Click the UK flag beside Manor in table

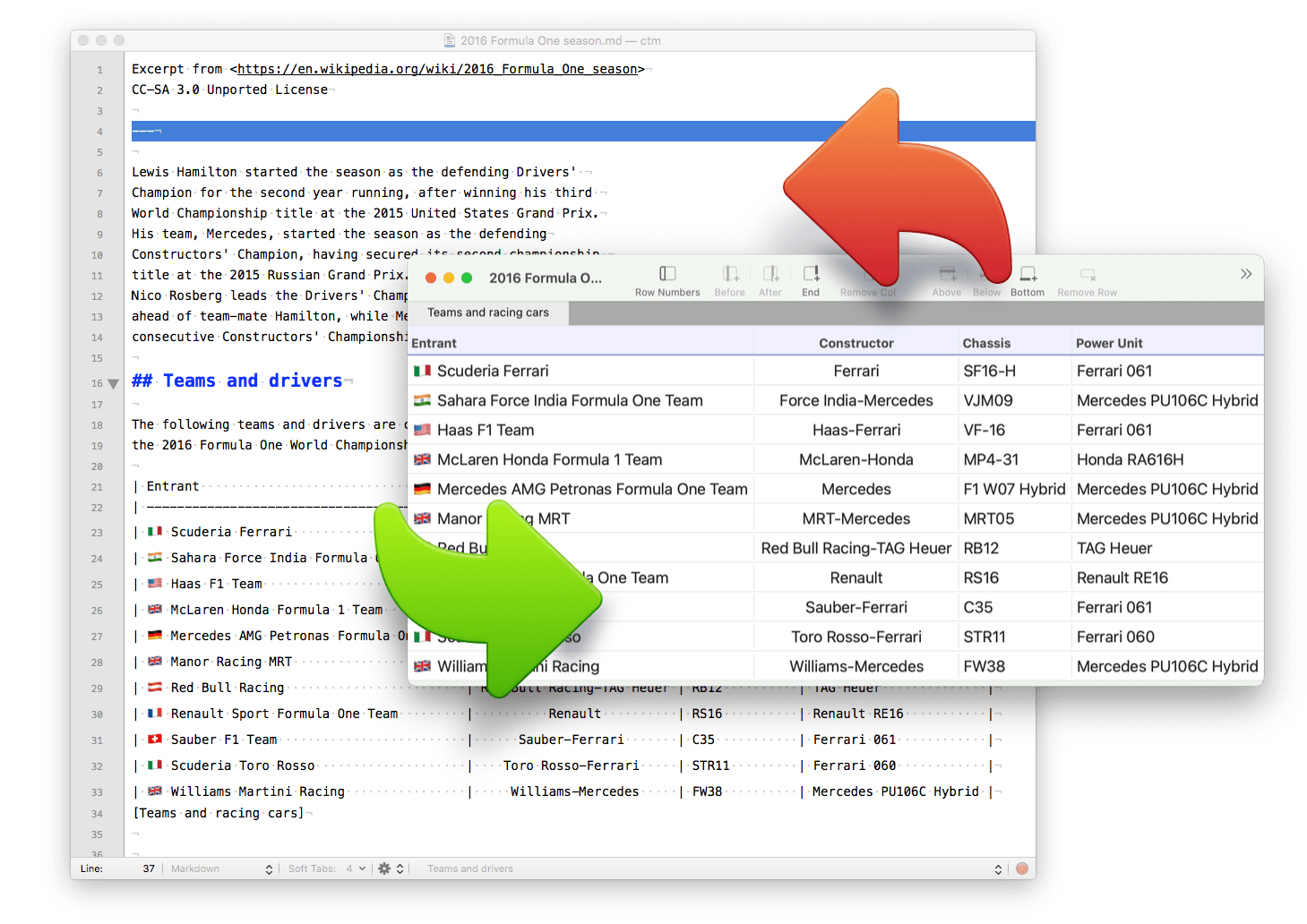pyautogui.click(x=423, y=518)
